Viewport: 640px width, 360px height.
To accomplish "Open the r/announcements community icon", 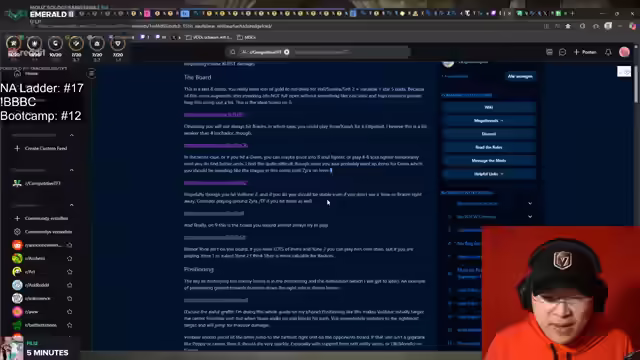I will (17, 245).
